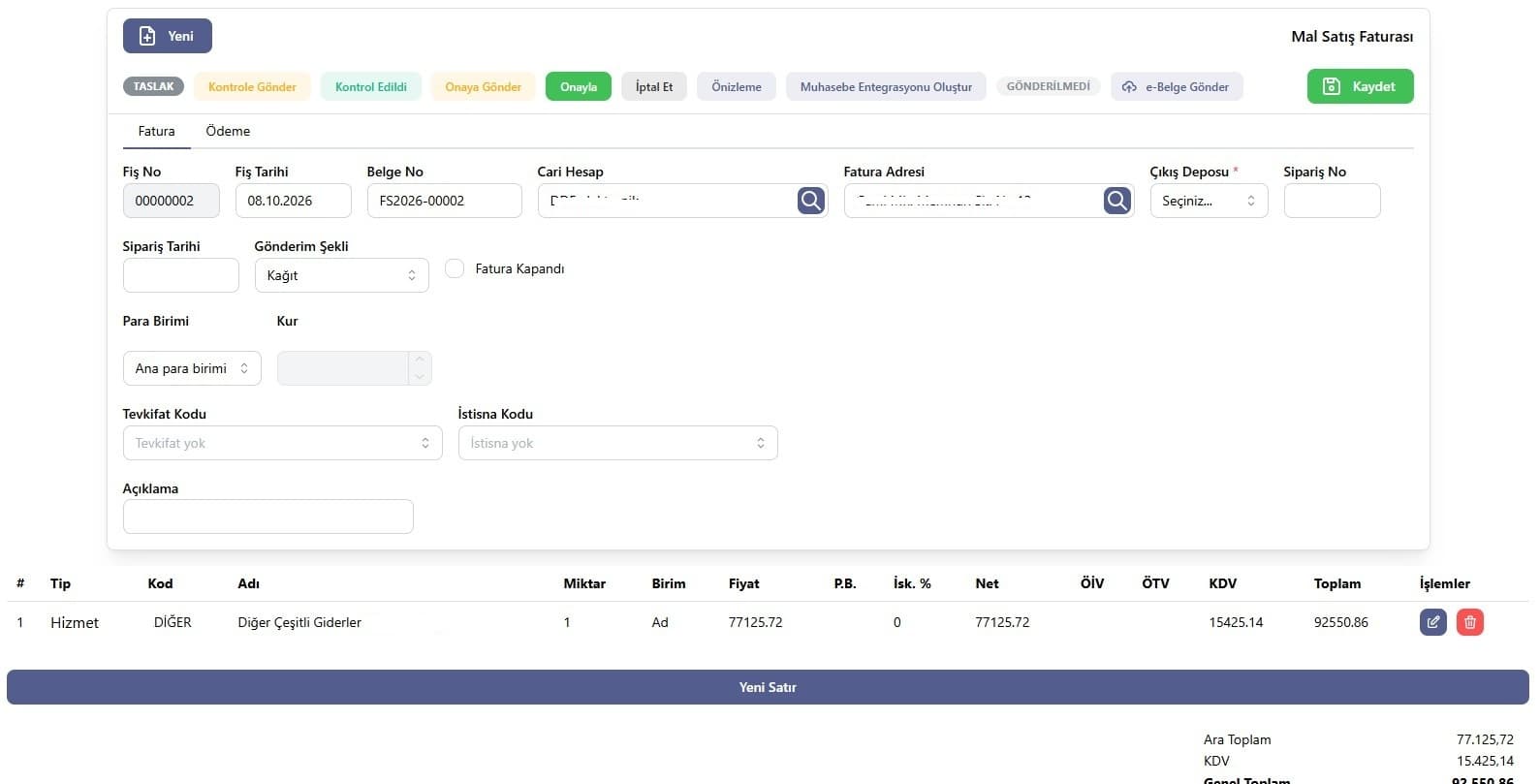The image size is (1540, 784).
Task: Save the invoice with Kaydet
Action: tap(1360, 86)
